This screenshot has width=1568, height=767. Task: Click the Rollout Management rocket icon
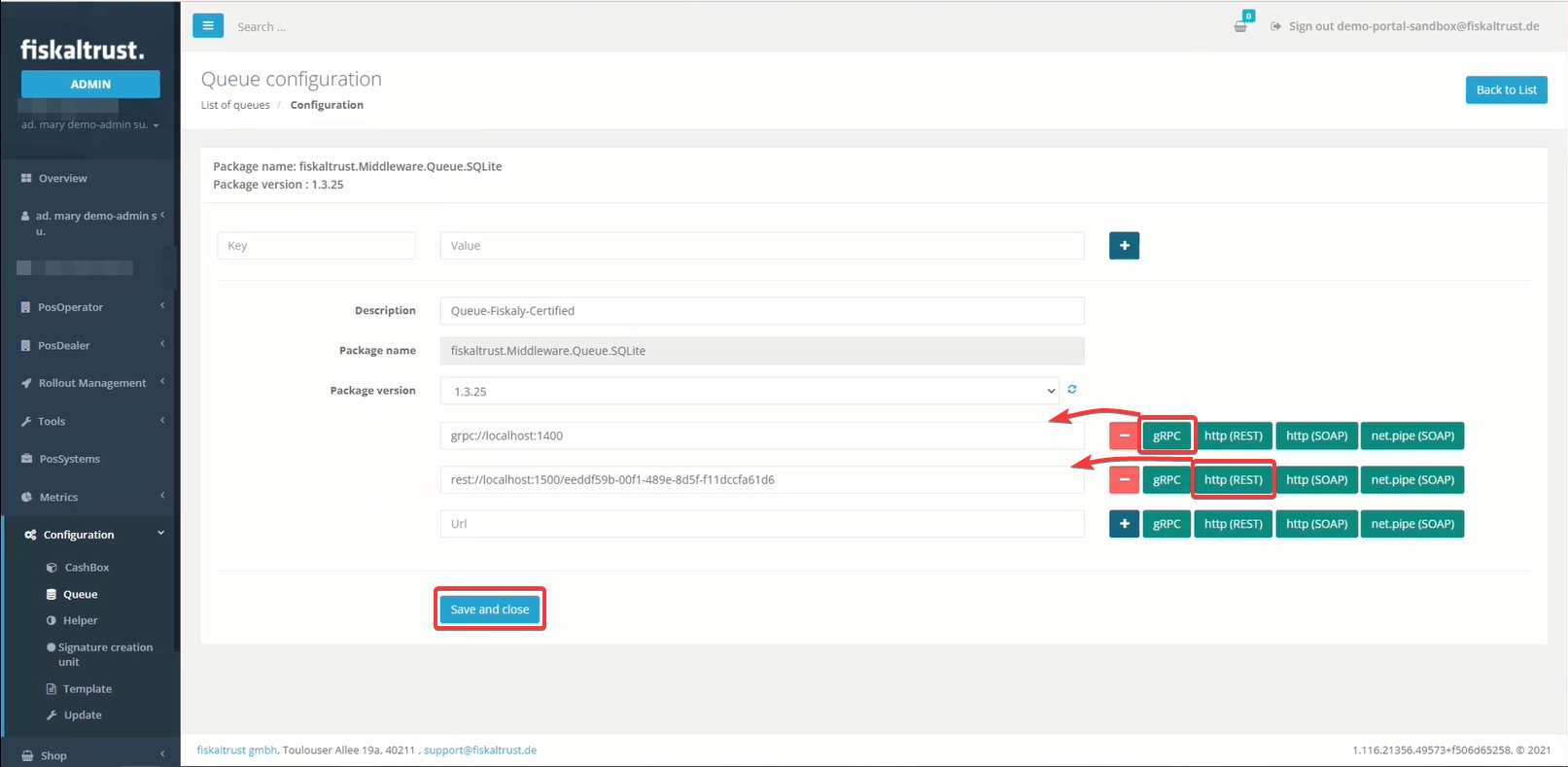click(26, 383)
